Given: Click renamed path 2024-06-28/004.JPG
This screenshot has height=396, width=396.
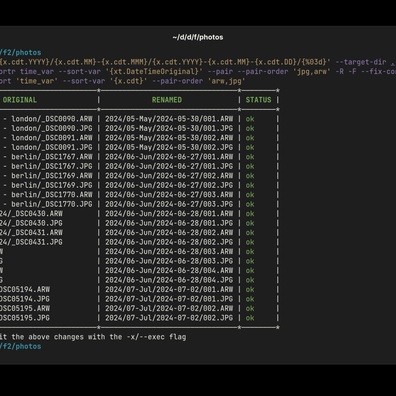Looking at the screenshot, I should point(169,280).
